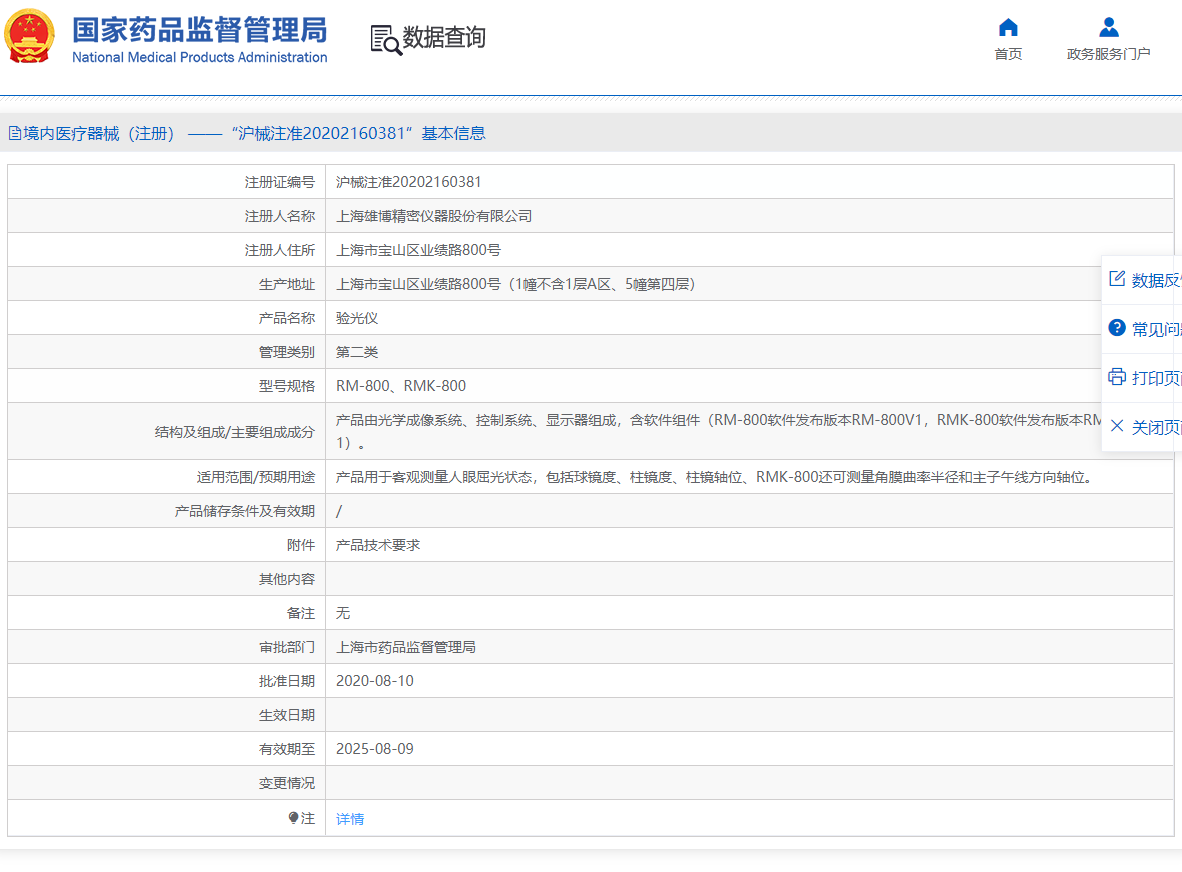Click the 数据查询 title text
The image size is (1182, 872).
pos(444,37)
